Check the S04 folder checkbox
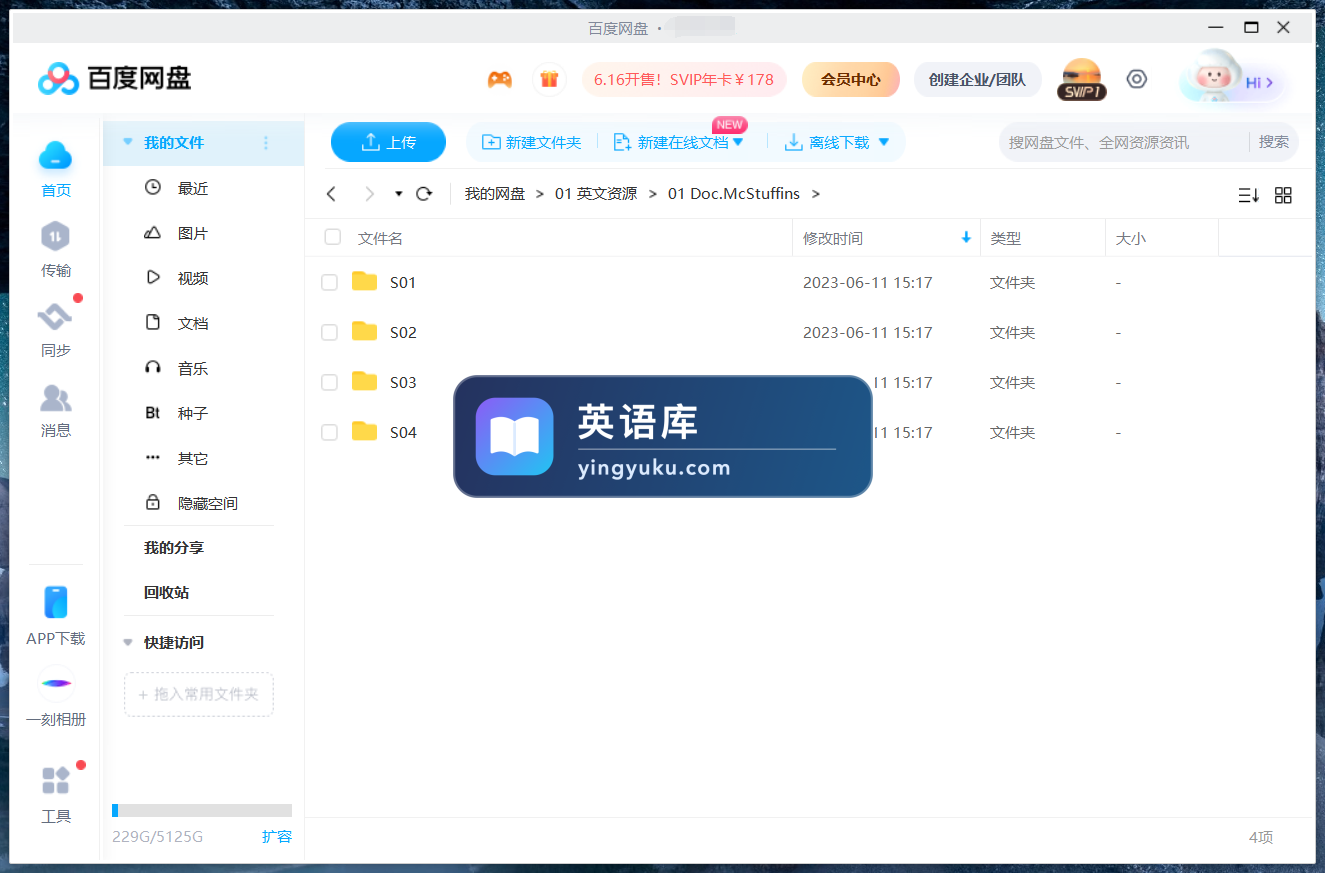This screenshot has width=1325, height=873. pos(329,433)
